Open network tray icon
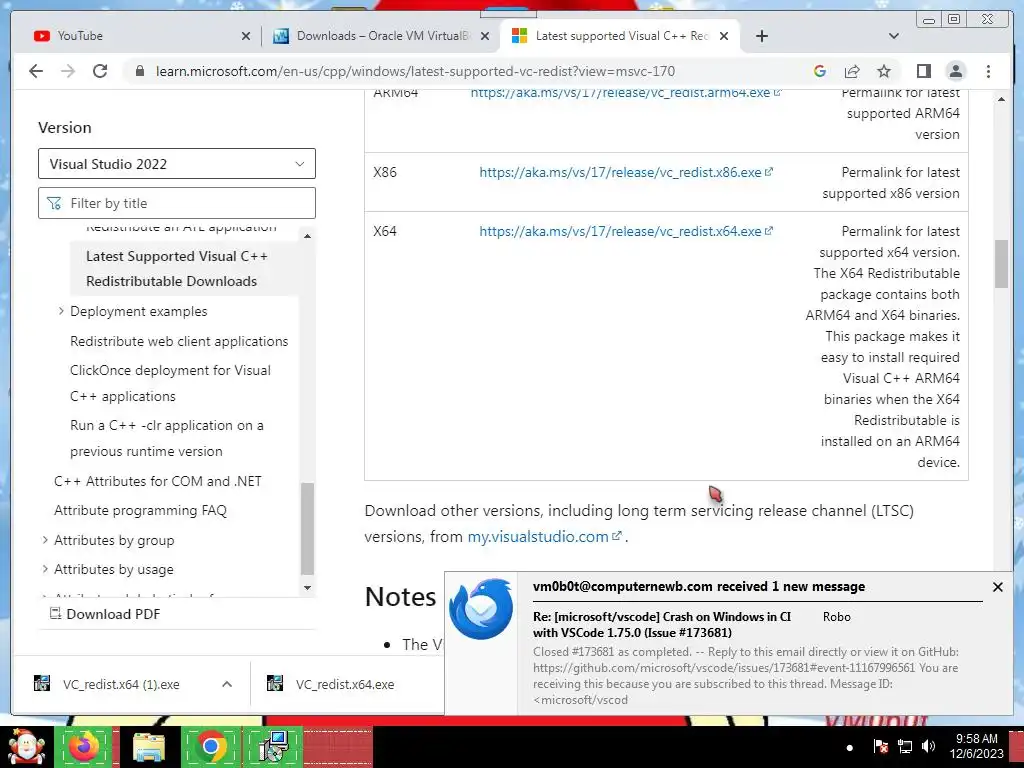Screen dimensions: 1024x768 pyautogui.click(x=904, y=746)
